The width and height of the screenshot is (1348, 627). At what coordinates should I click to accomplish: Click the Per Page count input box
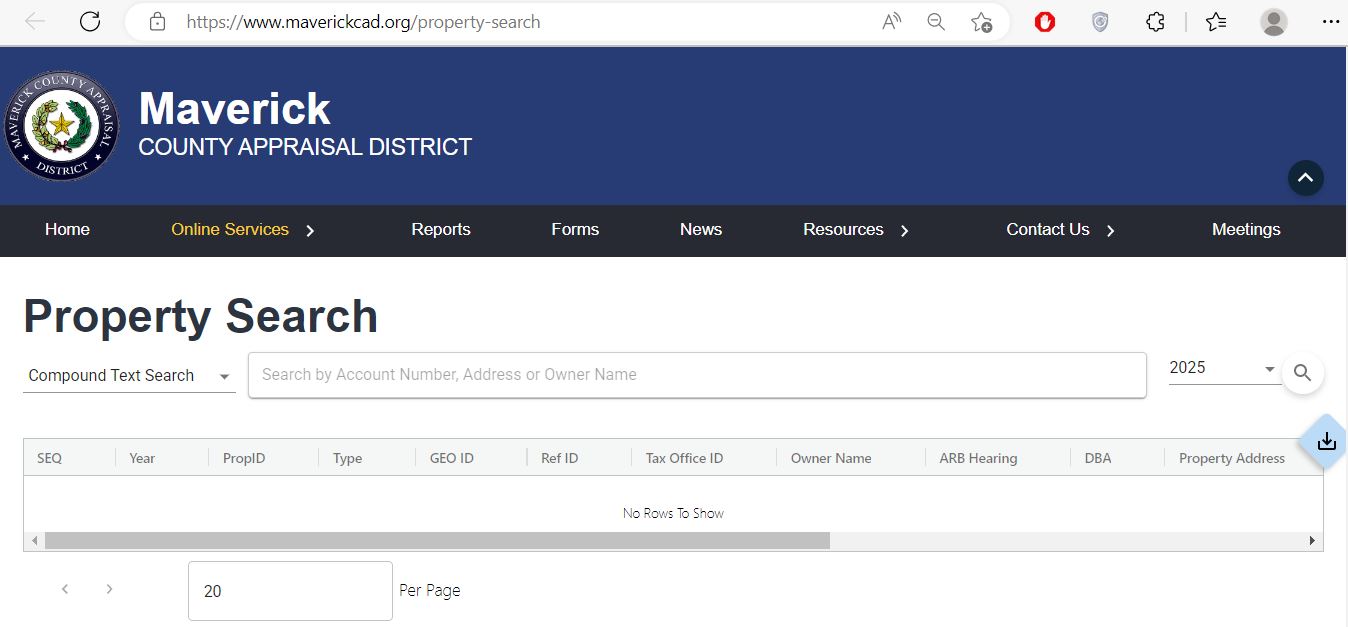pos(289,590)
